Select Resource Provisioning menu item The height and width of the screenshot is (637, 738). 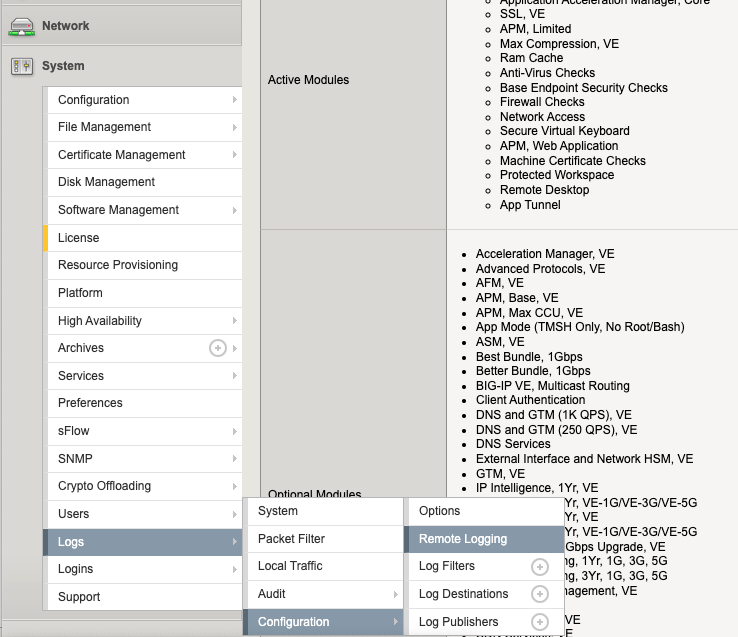point(144,265)
